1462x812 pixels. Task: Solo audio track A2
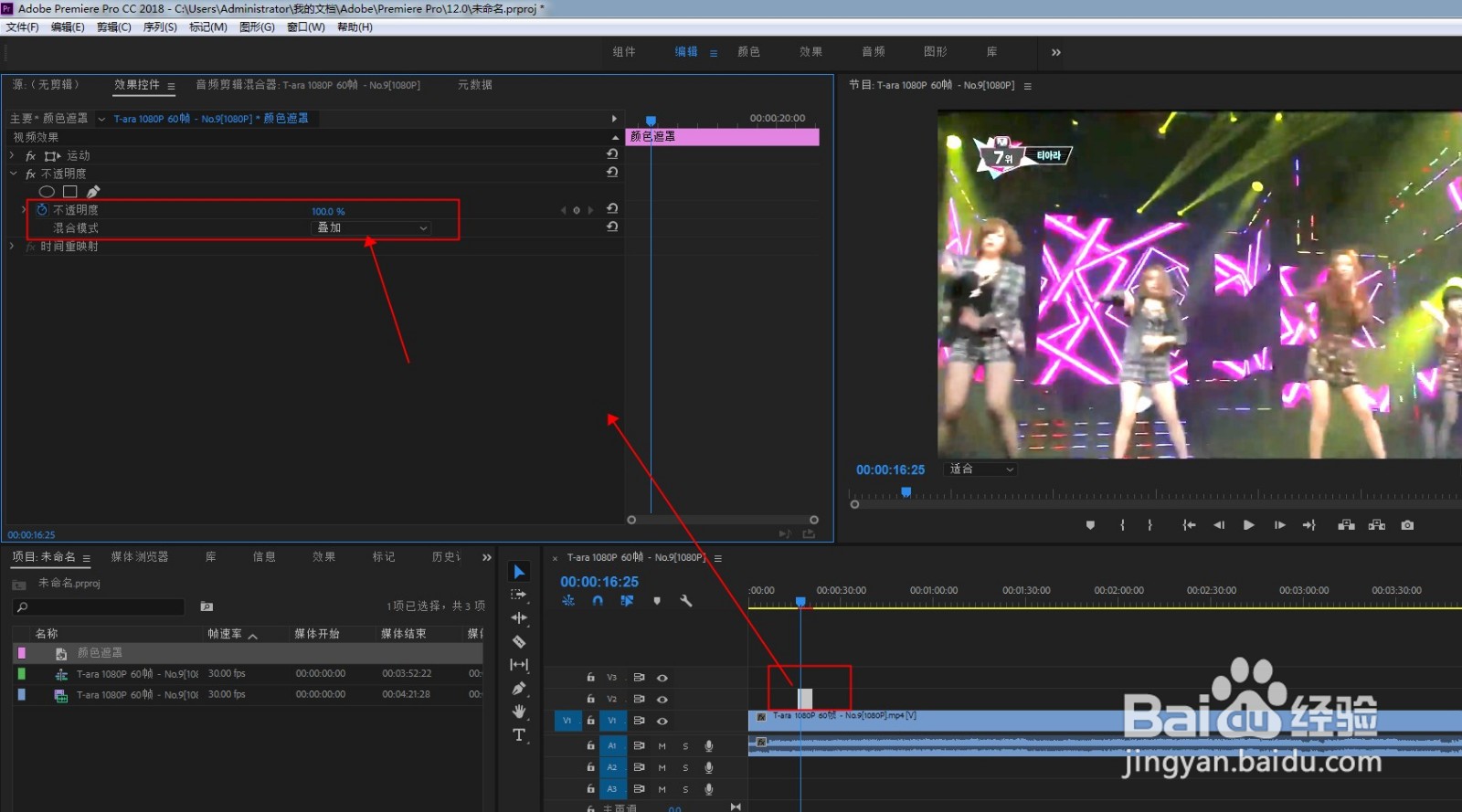[x=685, y=768]
